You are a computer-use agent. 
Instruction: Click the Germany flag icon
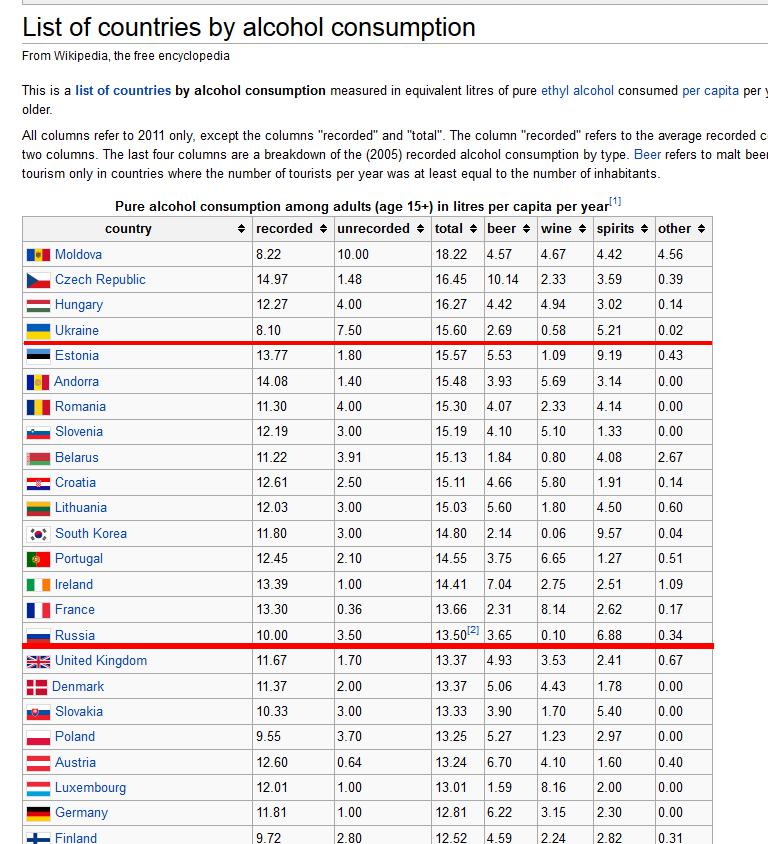tap(38, 813)
